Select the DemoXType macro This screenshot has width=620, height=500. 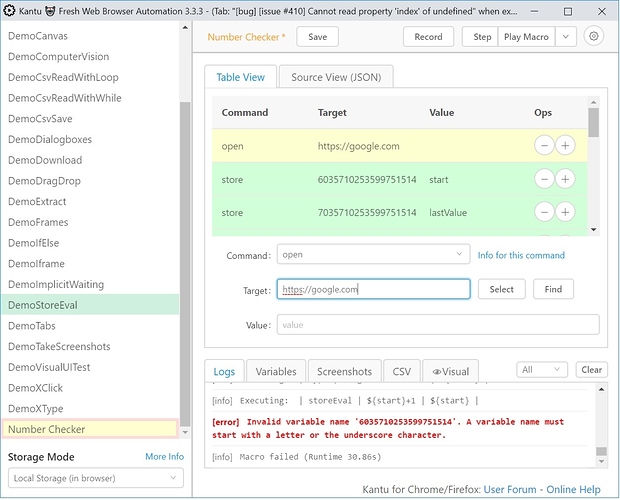[91, 408]
